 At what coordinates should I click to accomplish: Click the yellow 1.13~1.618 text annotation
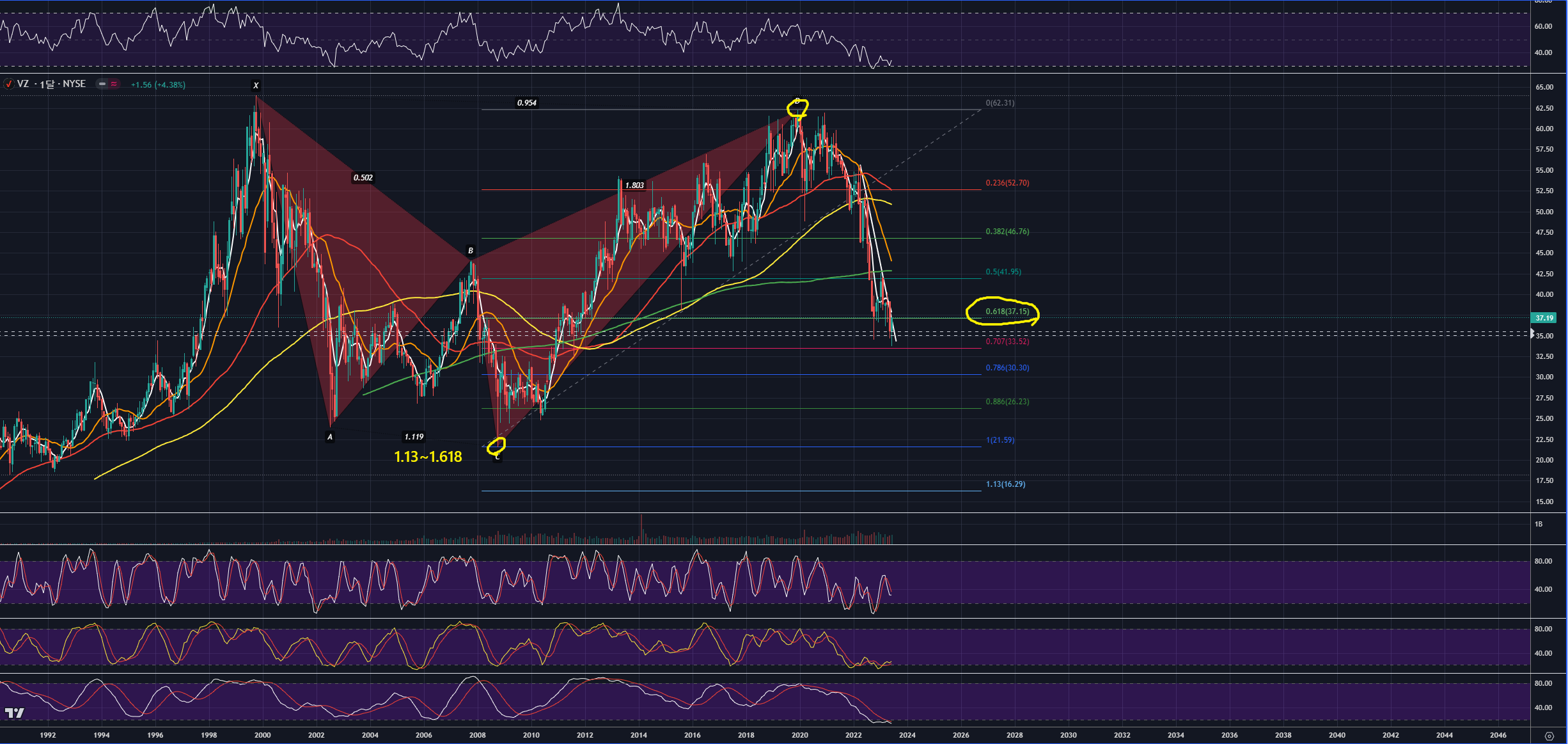coord(428,457)
